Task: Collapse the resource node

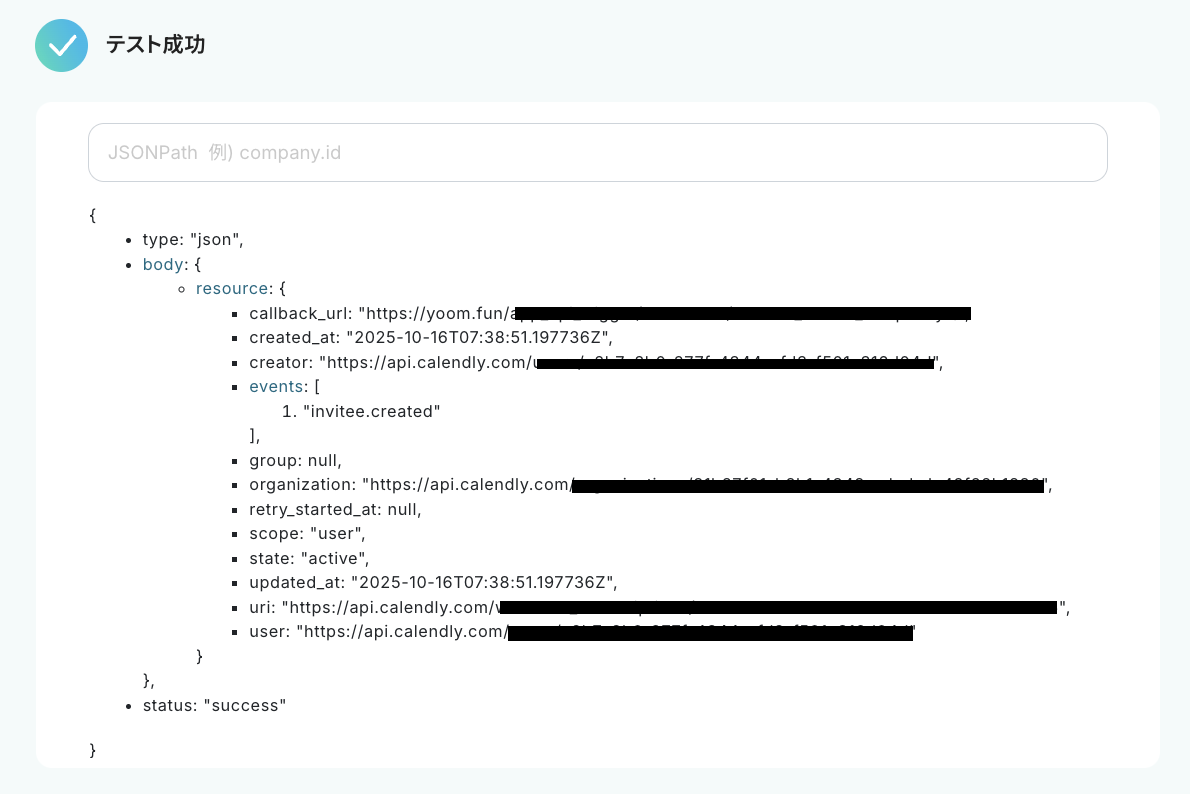Action: click(232, 289)
